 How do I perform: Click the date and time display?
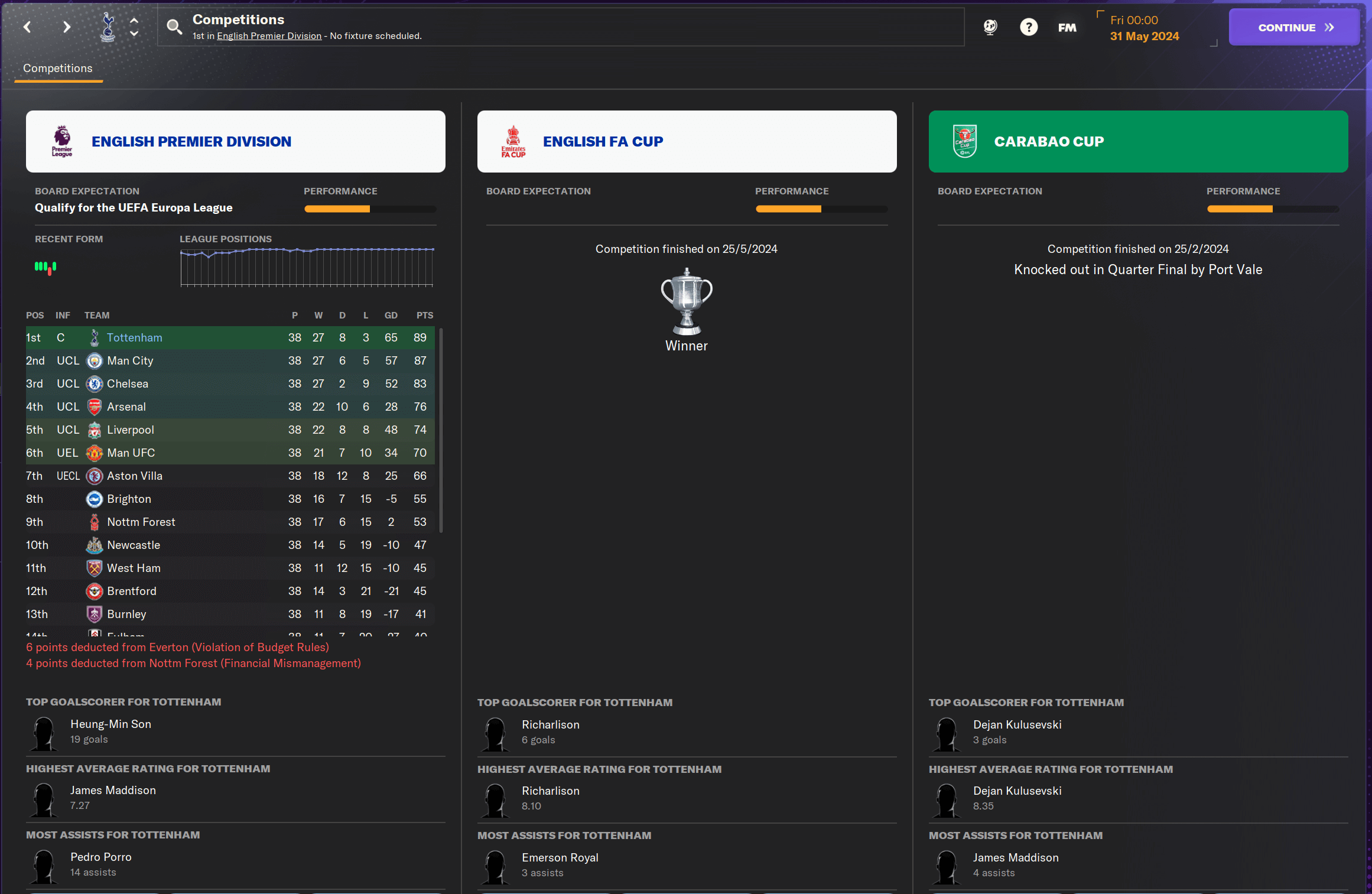point(1144,28)
